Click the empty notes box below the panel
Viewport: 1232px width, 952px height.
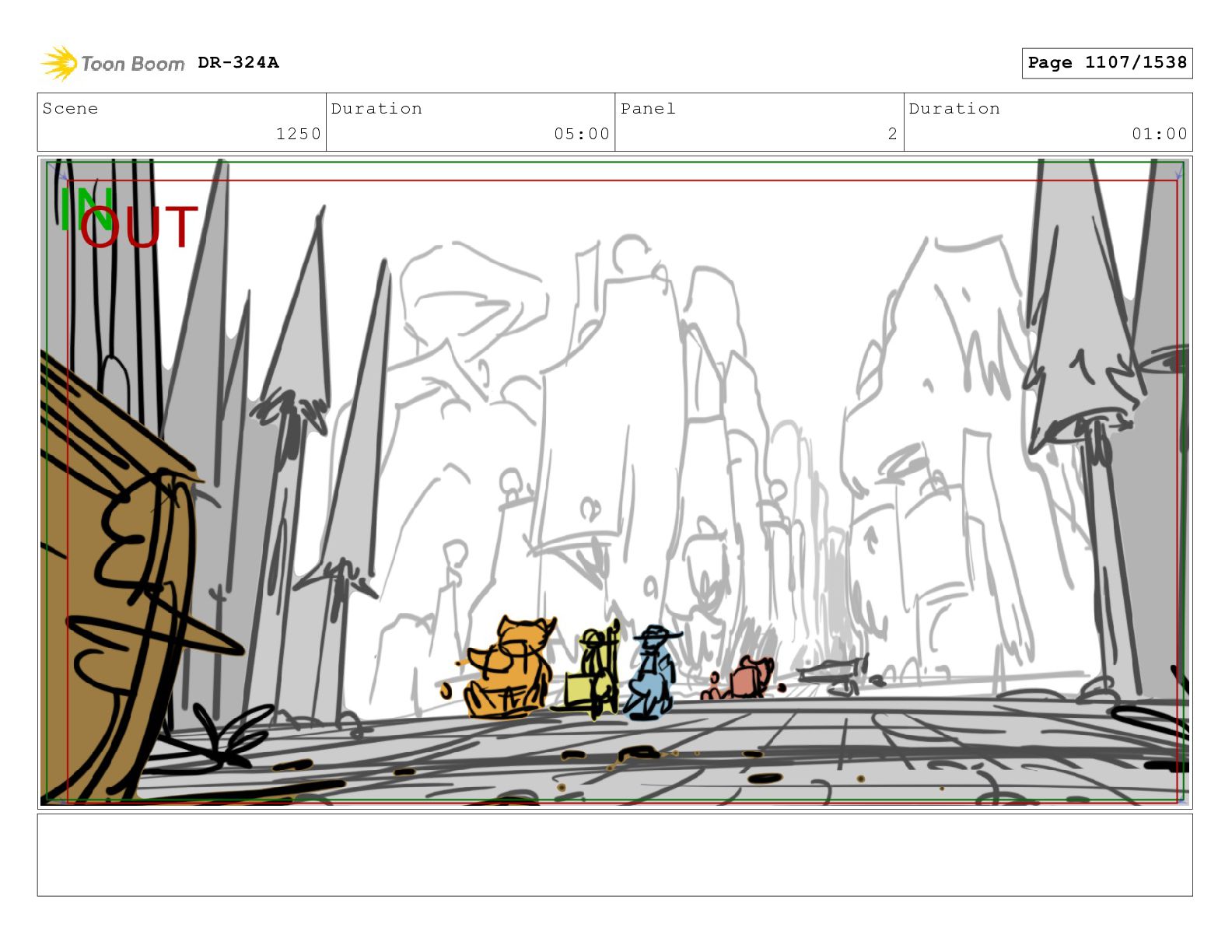coord(614,855)
